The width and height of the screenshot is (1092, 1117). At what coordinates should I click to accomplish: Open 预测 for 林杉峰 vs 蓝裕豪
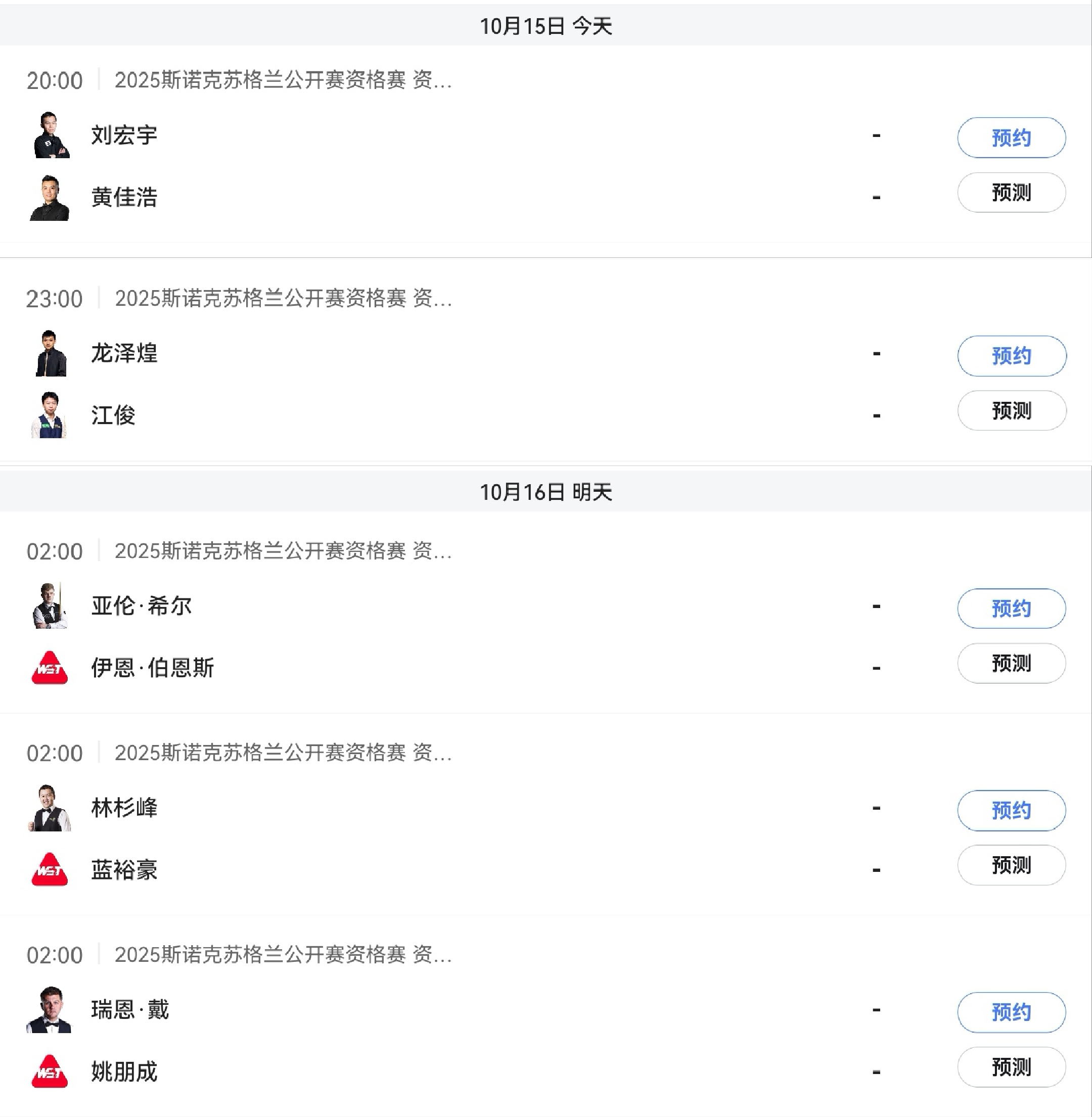point(1011,865)
